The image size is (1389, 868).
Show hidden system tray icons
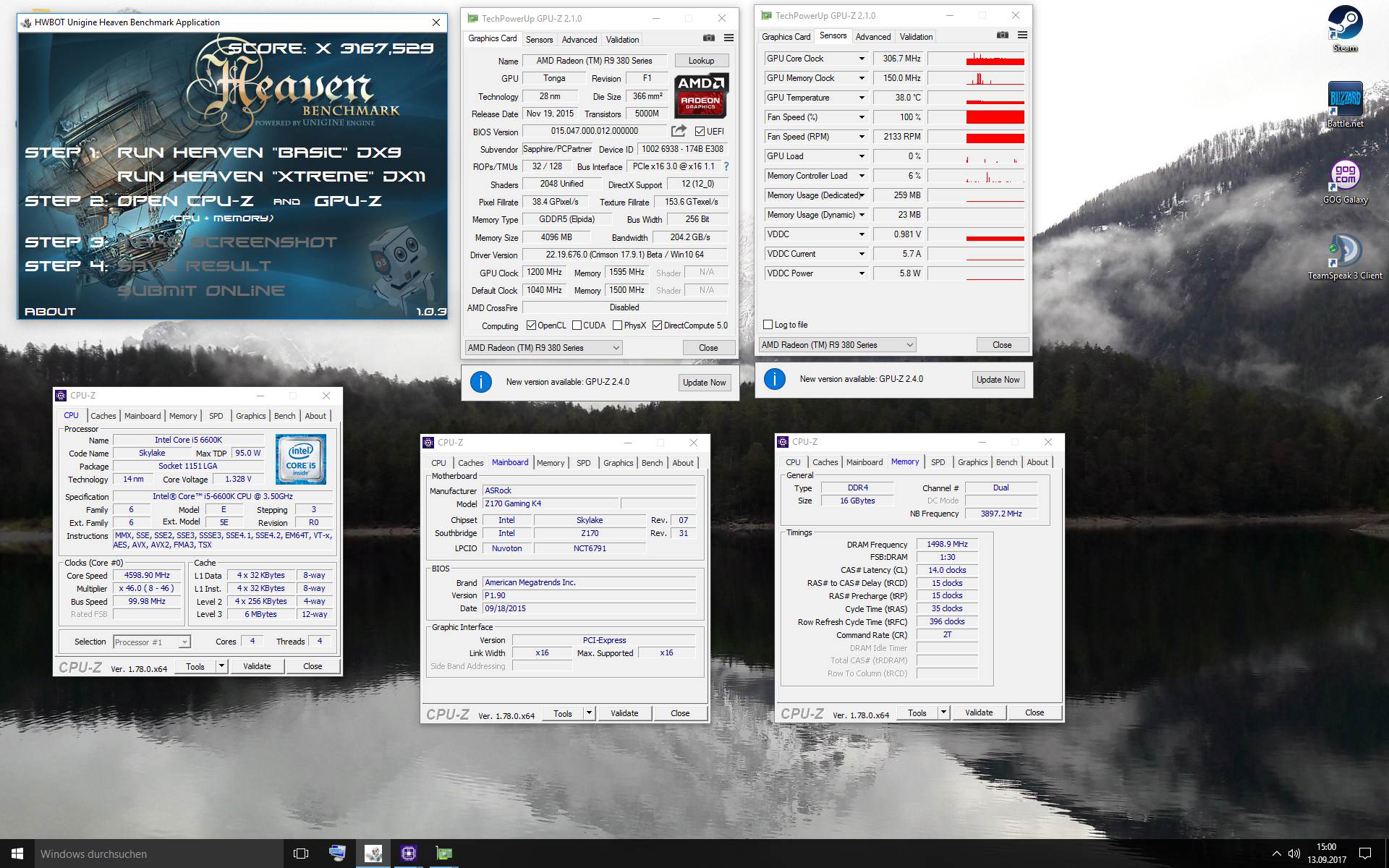(1276, 854)
